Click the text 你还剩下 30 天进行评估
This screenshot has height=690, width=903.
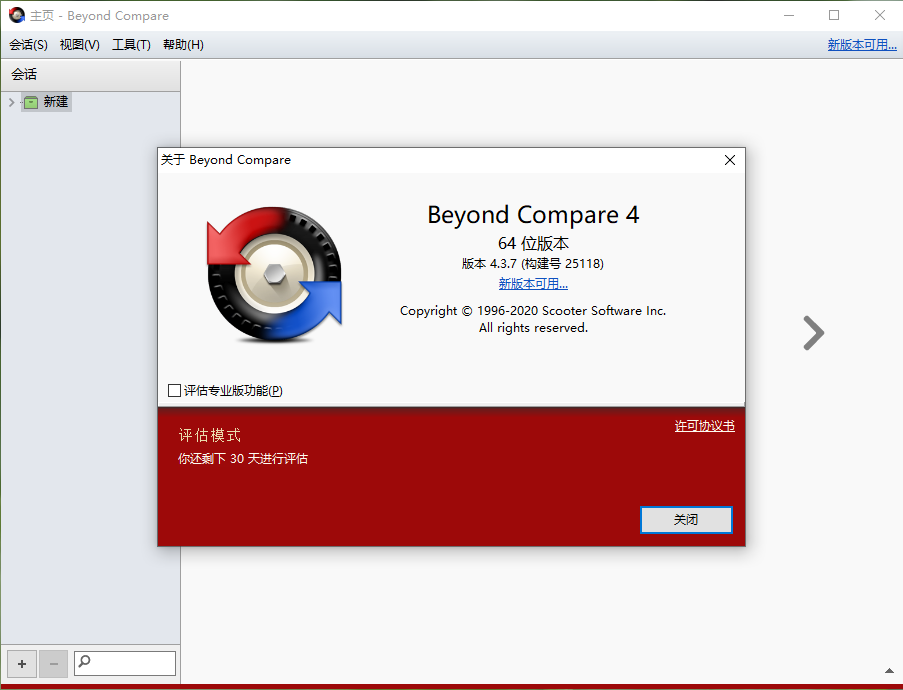point(243,458)
